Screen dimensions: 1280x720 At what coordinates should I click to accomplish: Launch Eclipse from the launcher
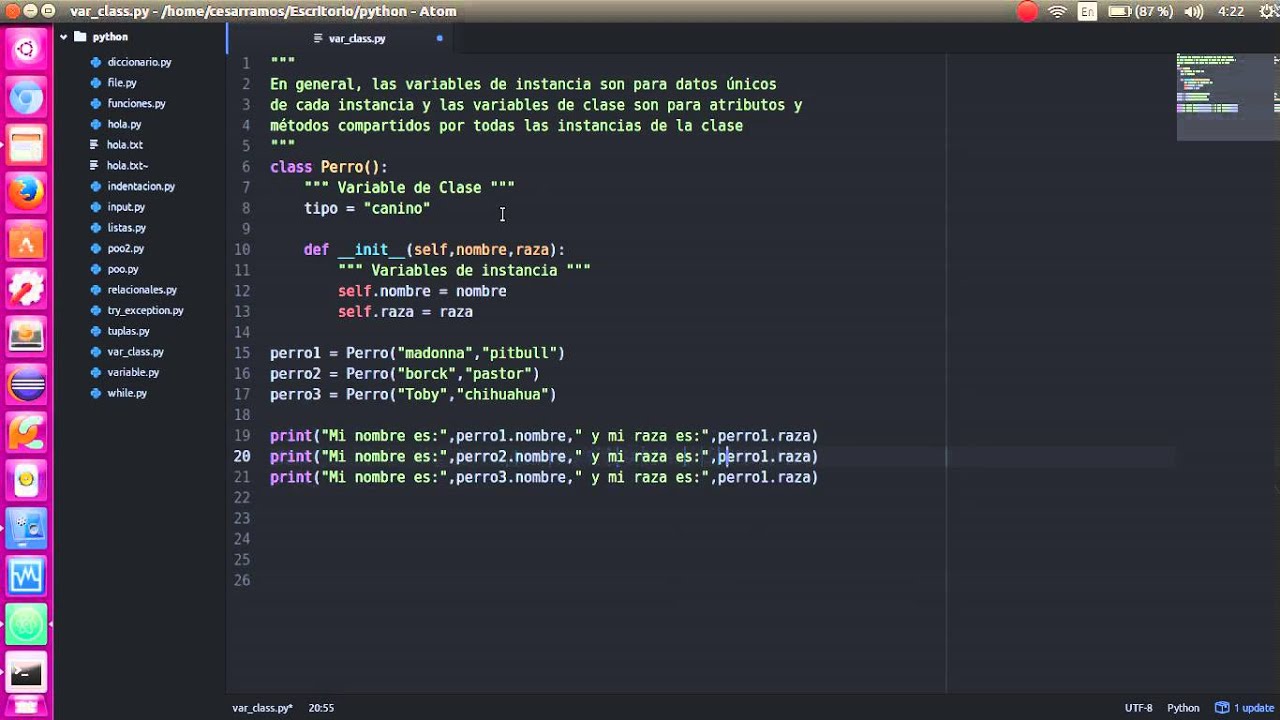click(25, 385)
